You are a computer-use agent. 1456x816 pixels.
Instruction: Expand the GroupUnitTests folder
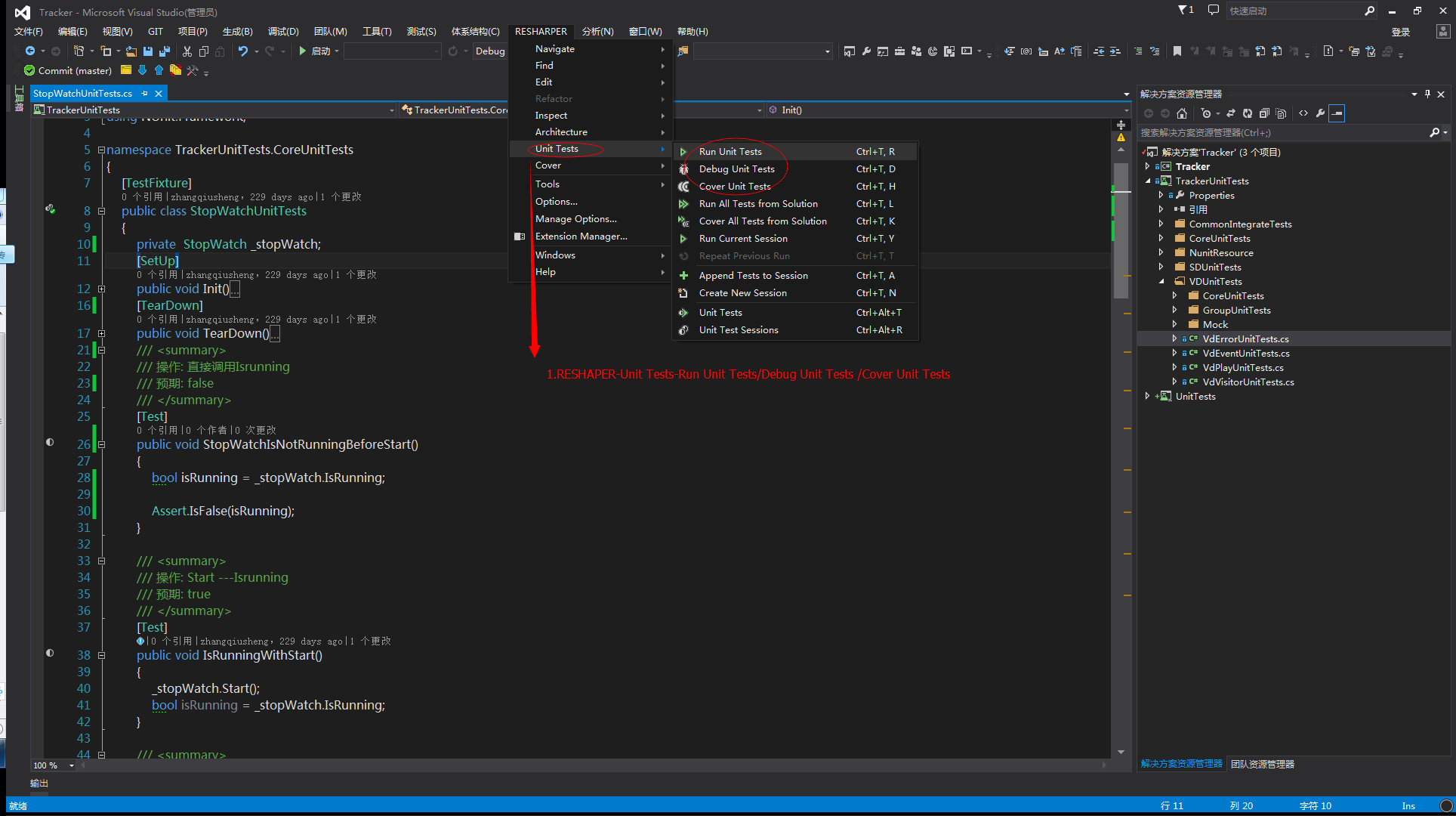tap(1175, 310)
